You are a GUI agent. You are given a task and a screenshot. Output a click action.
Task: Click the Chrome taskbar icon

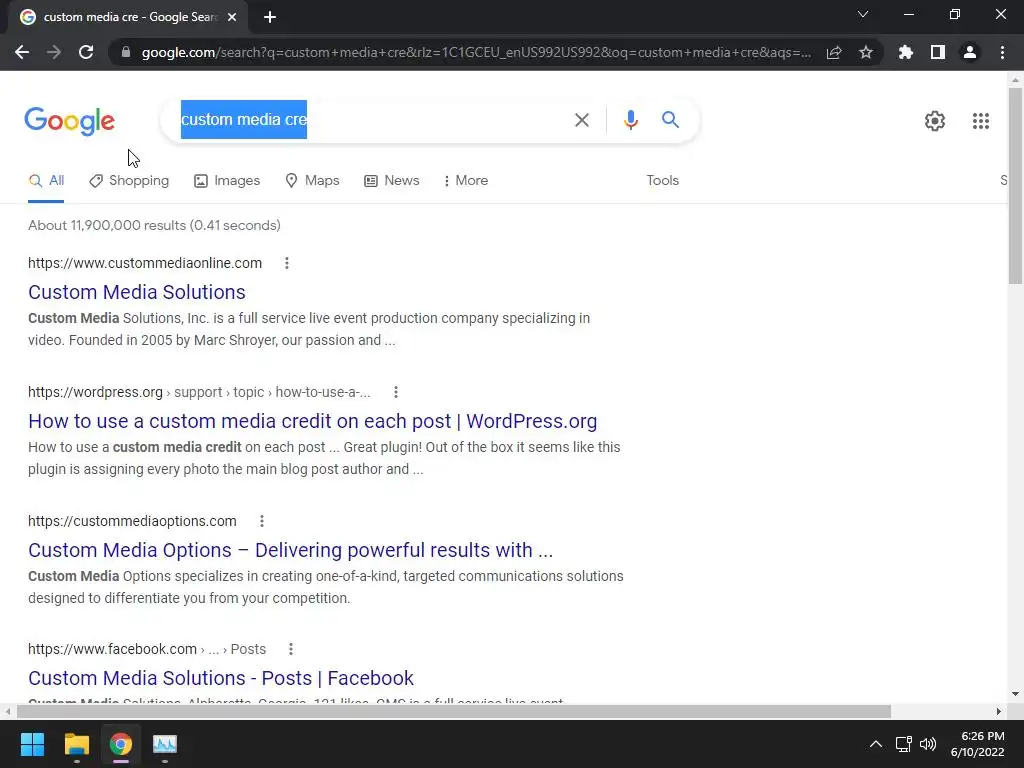(x=120, y=744)
